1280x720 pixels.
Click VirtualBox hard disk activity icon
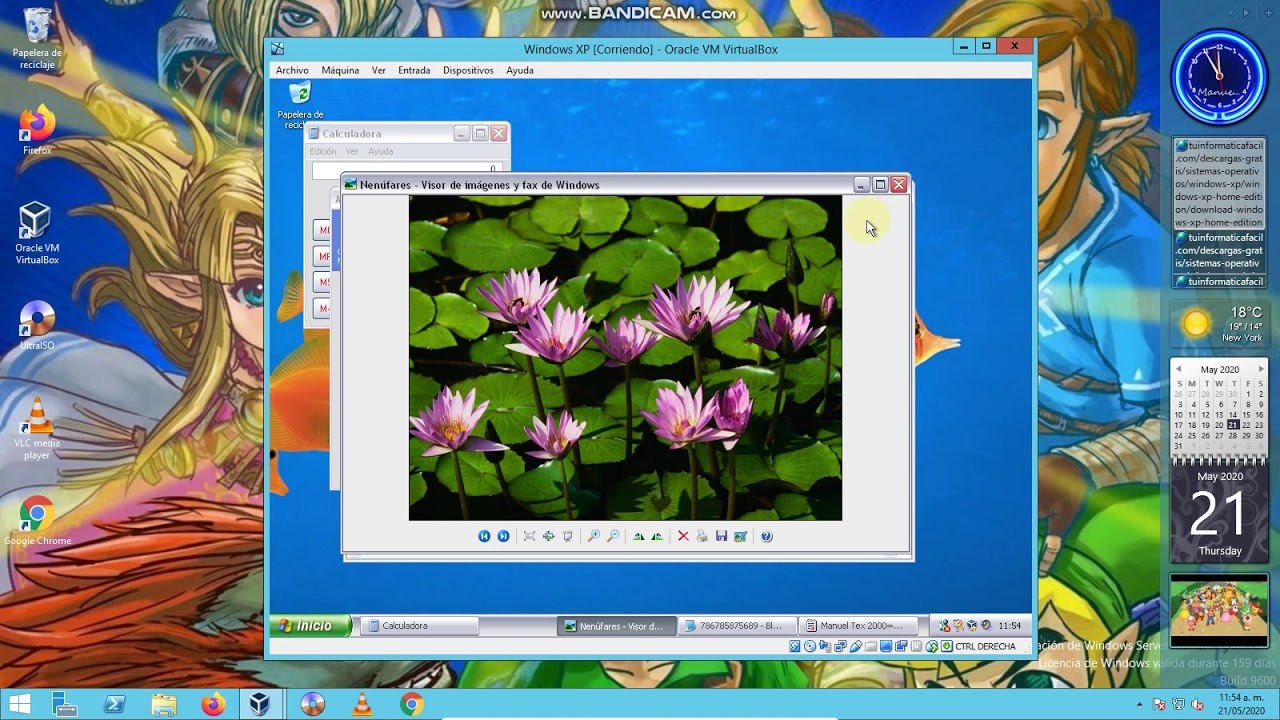pyautogui.click(x=795, y=646)
